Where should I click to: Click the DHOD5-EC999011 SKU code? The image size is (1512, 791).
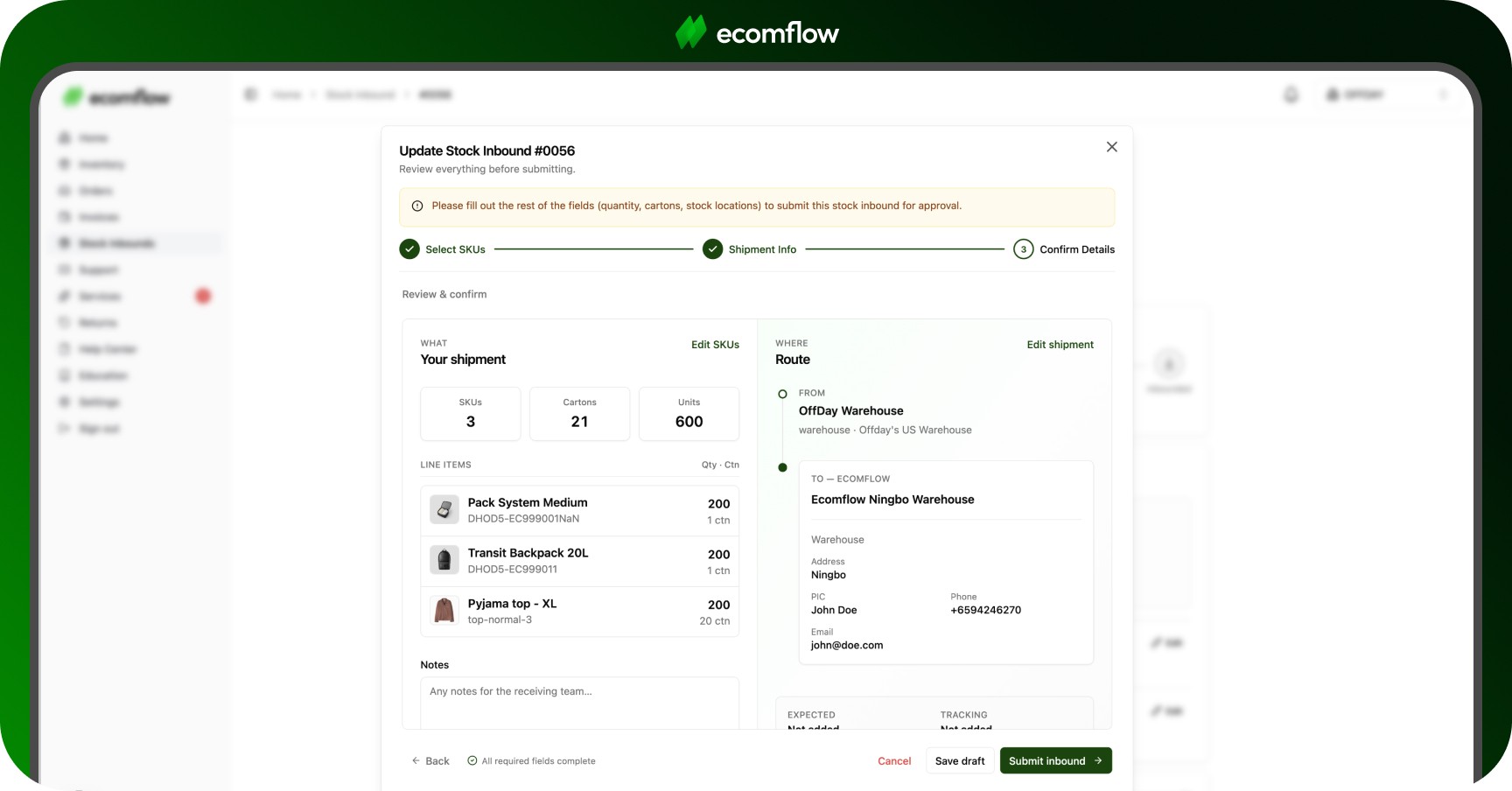point(513,570)
